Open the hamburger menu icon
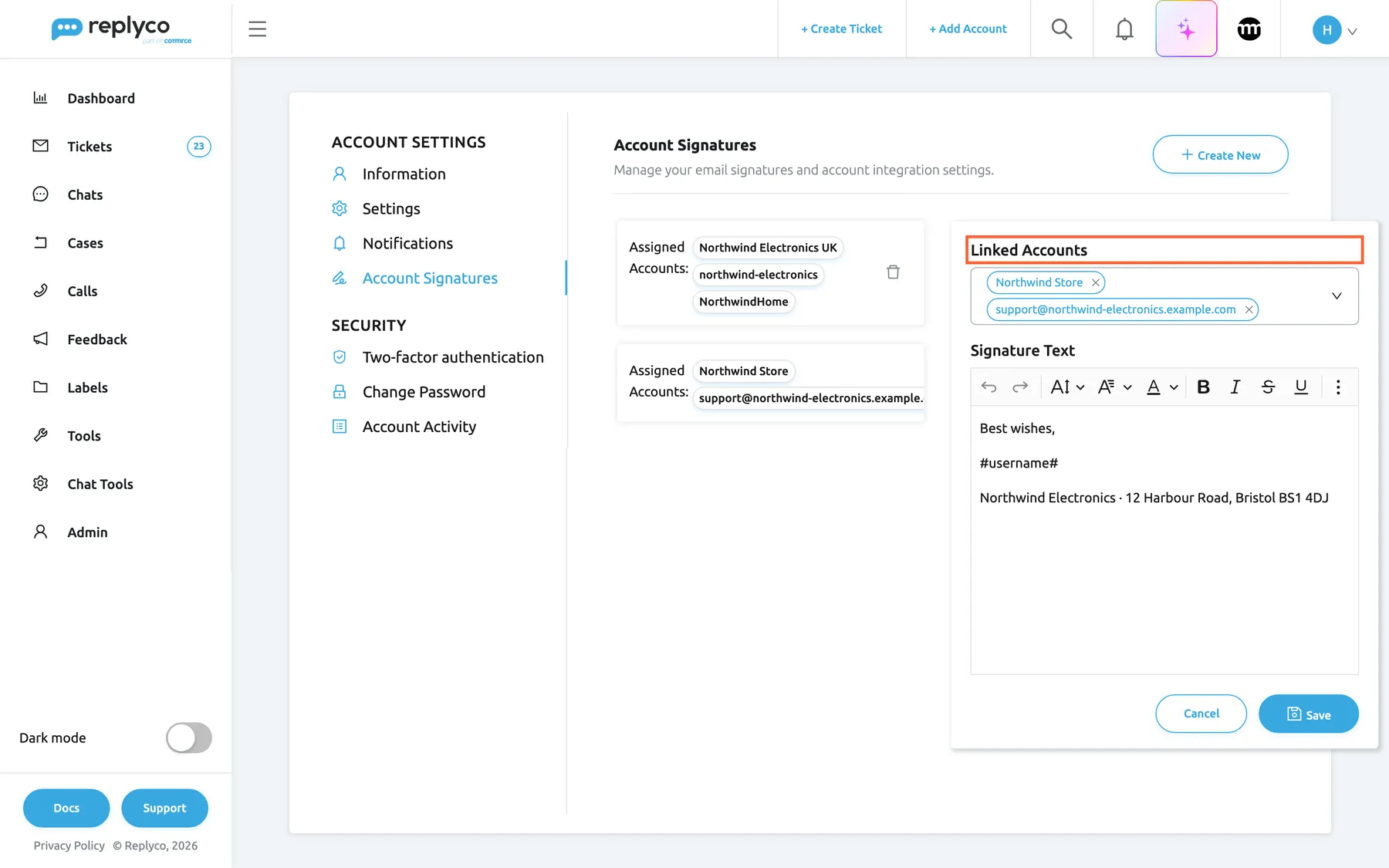 click(x=257, y=29)
